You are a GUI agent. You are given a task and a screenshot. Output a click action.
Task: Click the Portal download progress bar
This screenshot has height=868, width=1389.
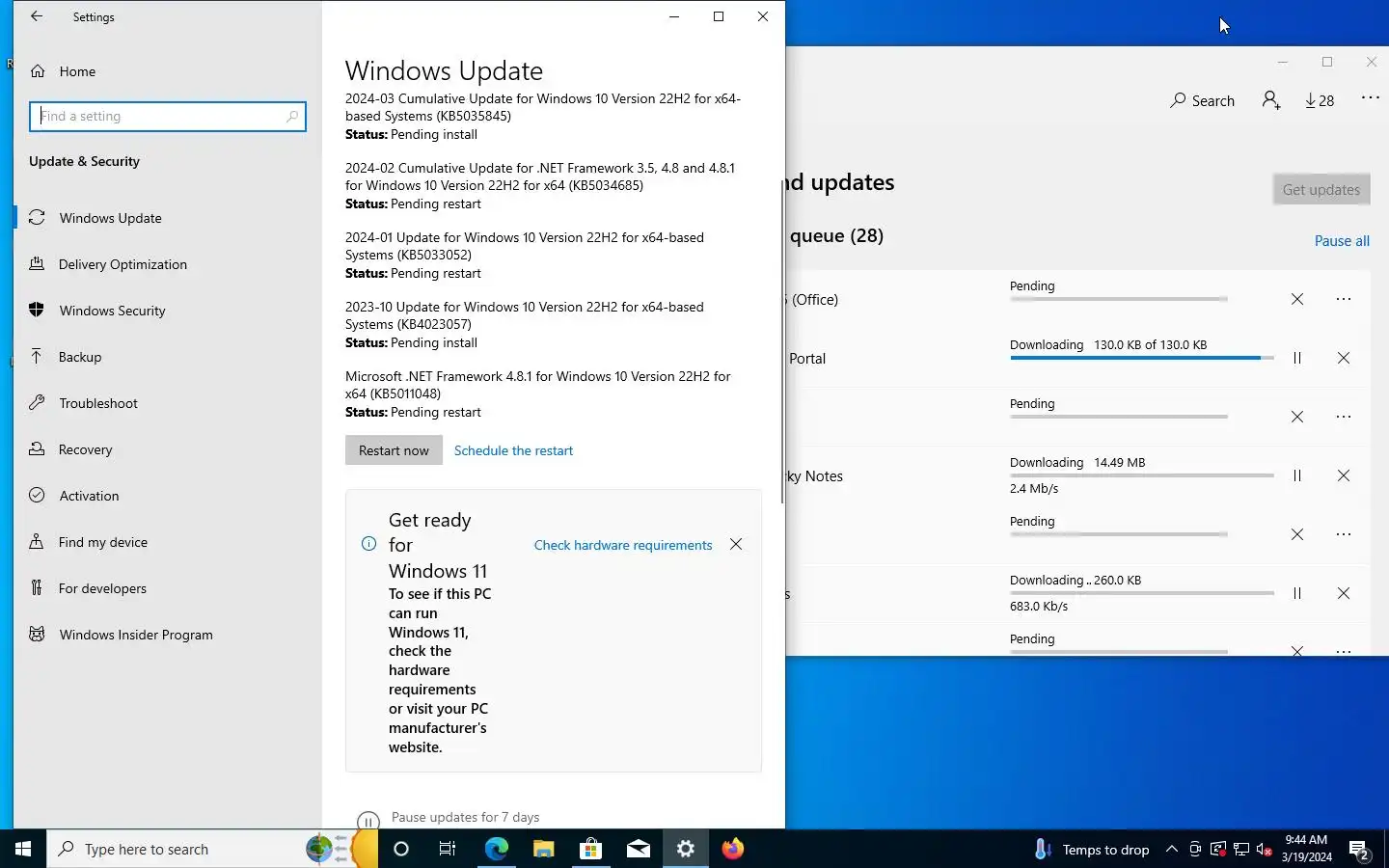1142,358
